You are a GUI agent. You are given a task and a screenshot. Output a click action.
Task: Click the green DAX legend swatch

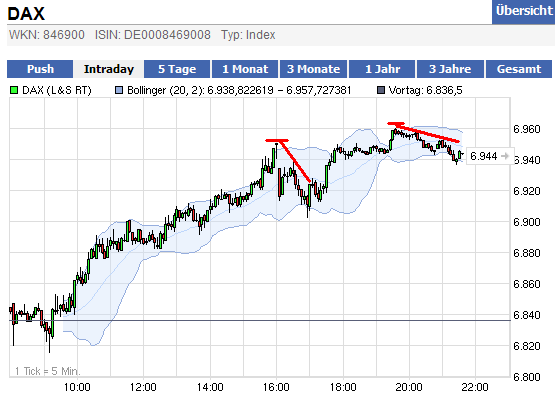pyautogui.click(x=14, y=90)
